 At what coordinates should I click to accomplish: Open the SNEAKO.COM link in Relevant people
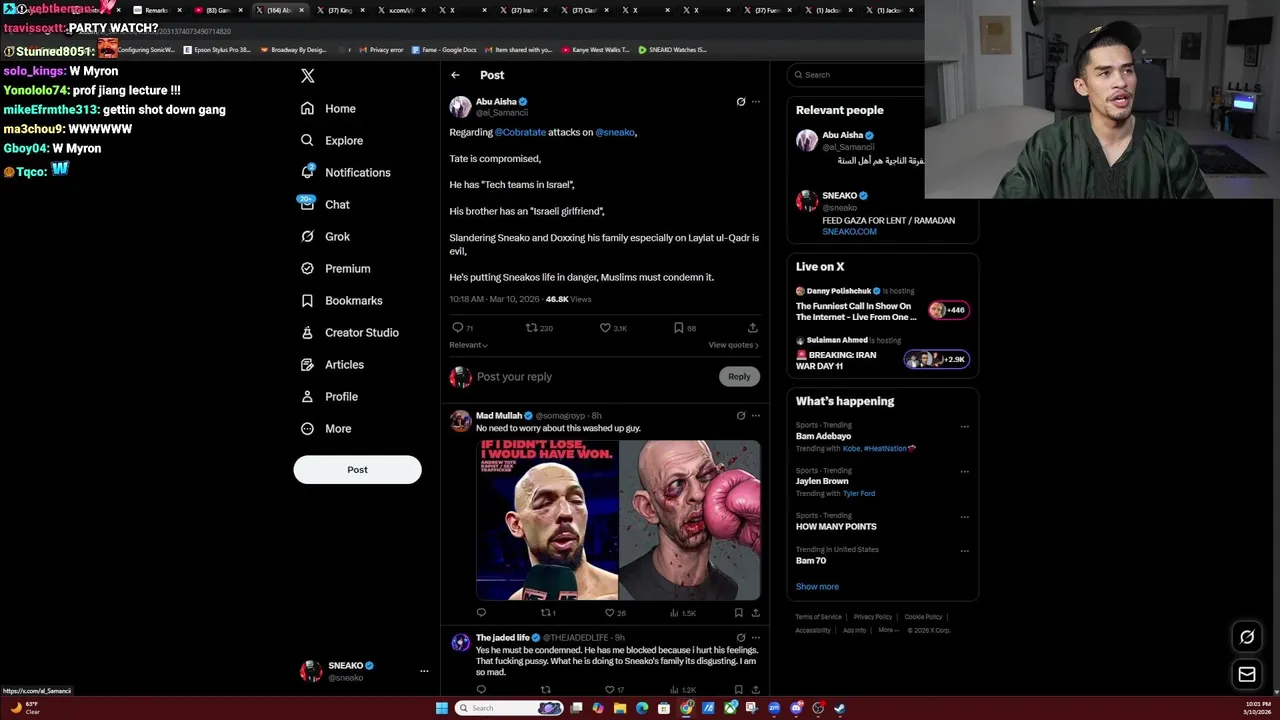[x=849, y=231]
